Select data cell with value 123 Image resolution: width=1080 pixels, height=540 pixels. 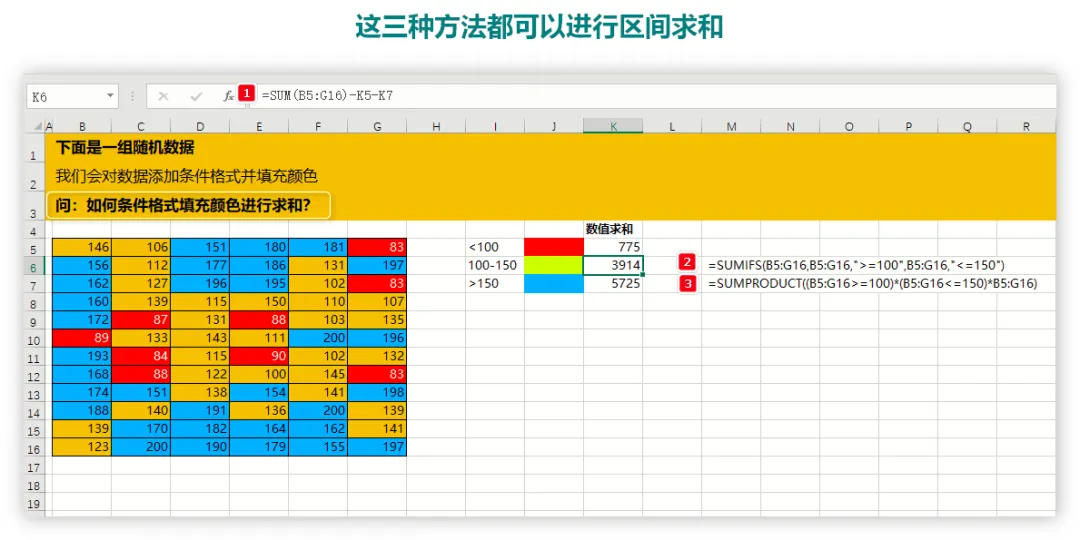pyautogui.click(x=82, y=446)
